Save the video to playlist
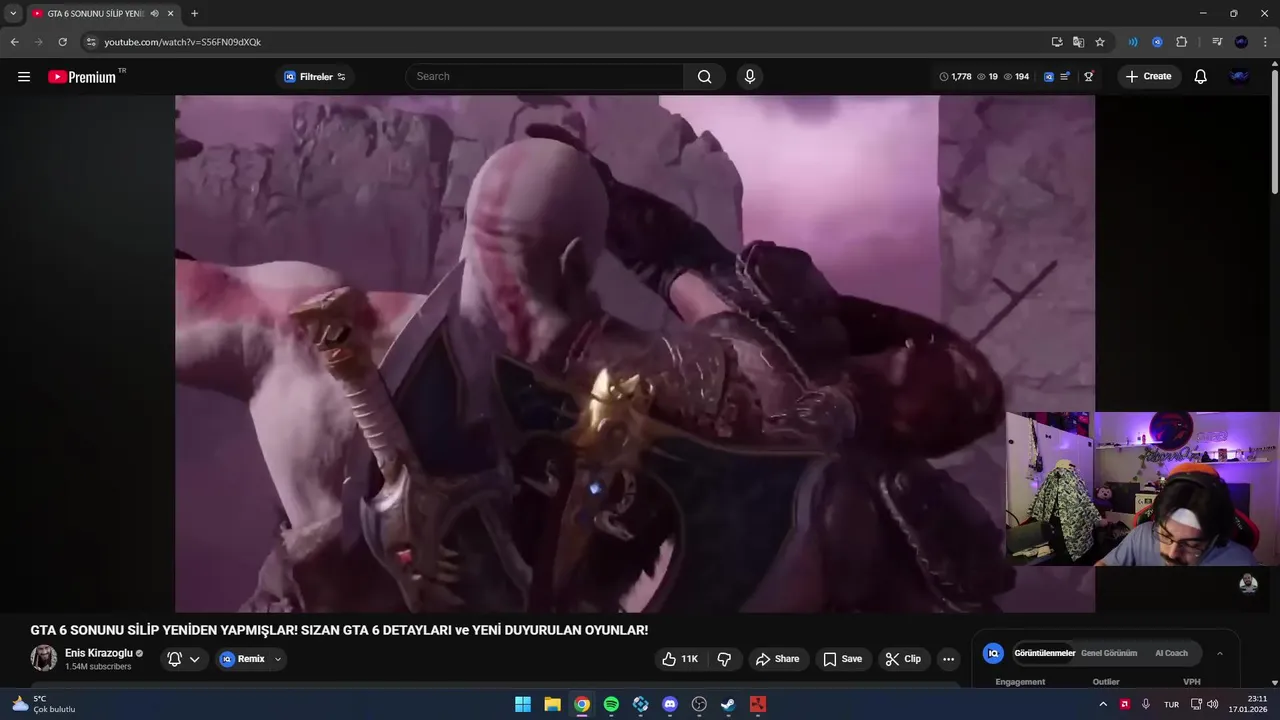The height and width of the screenshot is (720, 1280). [x=842, y=659]
